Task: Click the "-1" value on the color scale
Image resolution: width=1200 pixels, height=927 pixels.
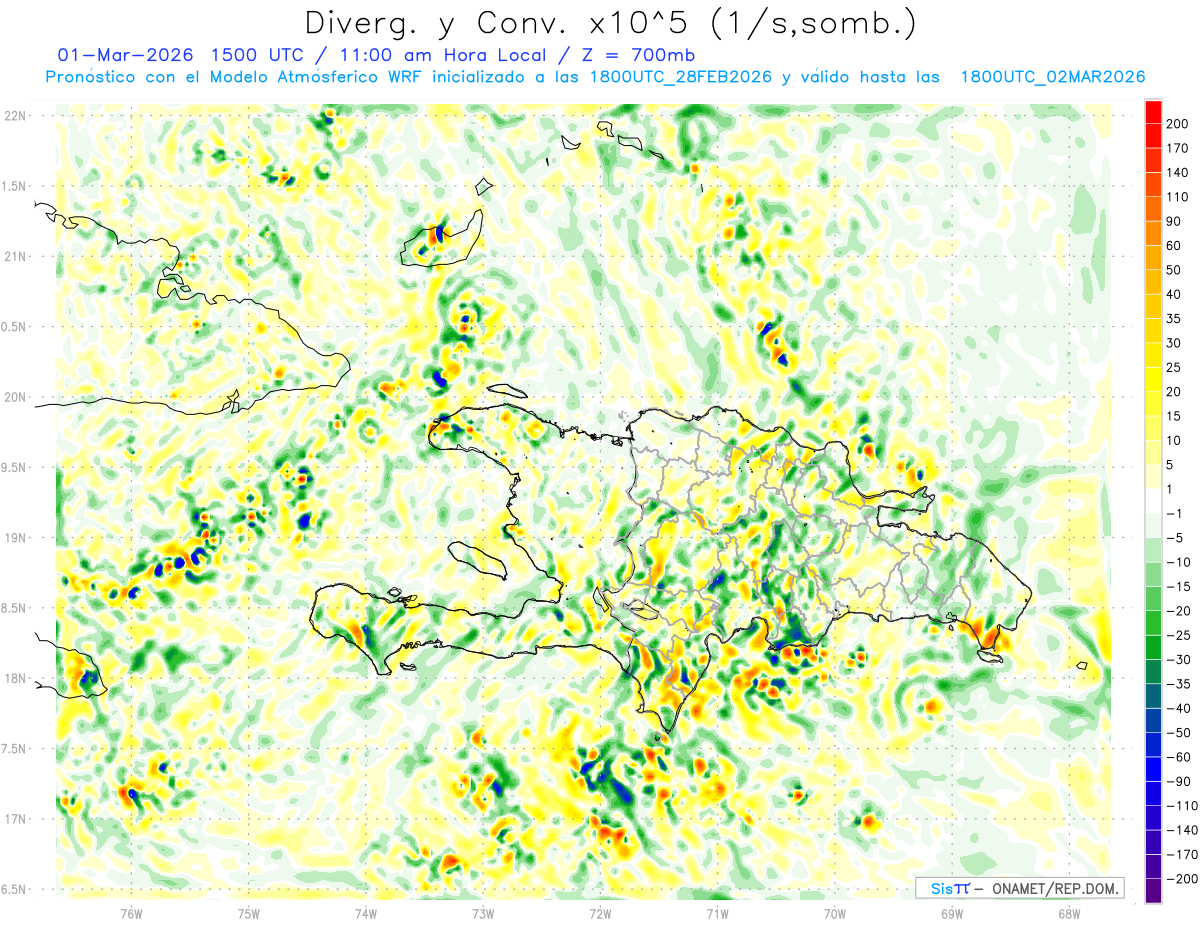Action: [1174, 514]
